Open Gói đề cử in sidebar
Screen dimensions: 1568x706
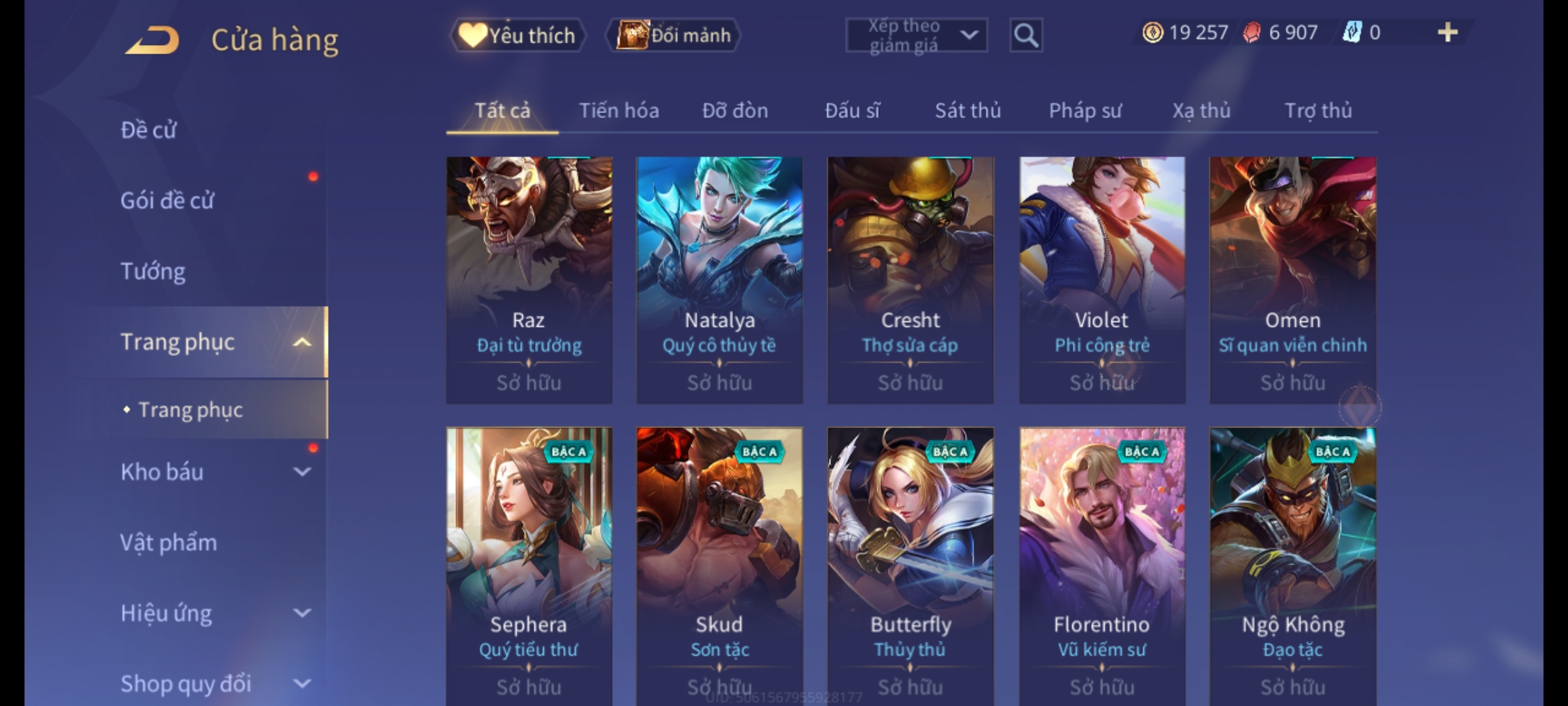point(167,200)
